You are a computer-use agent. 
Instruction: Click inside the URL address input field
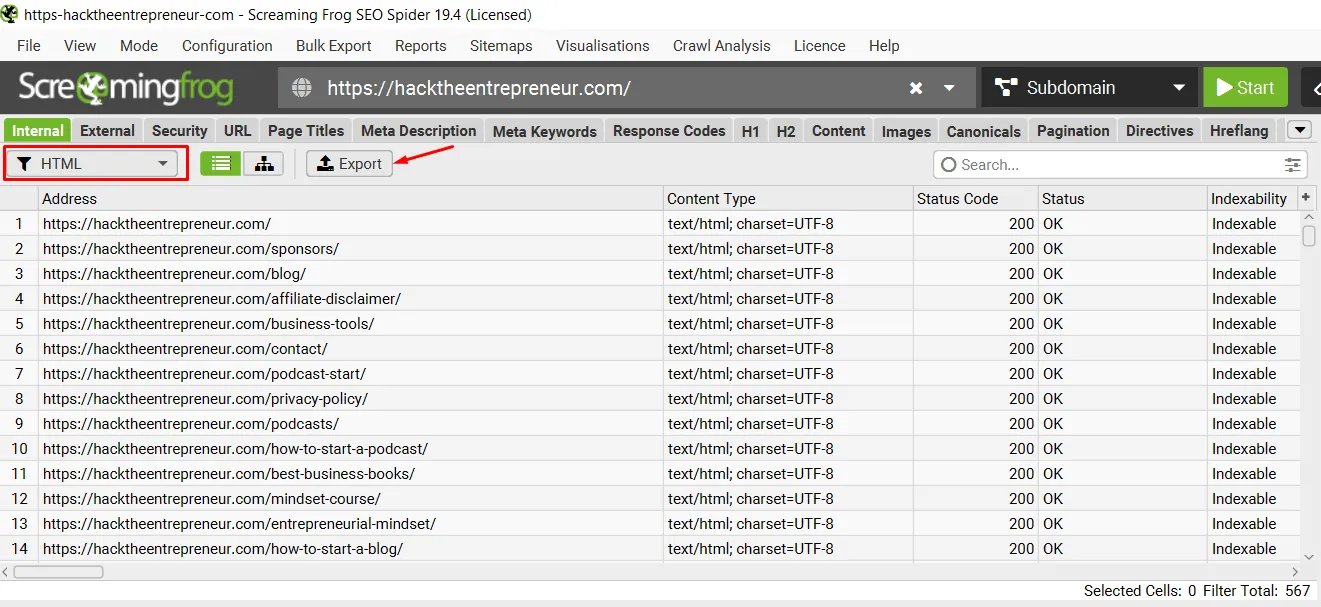pos(600,88)
